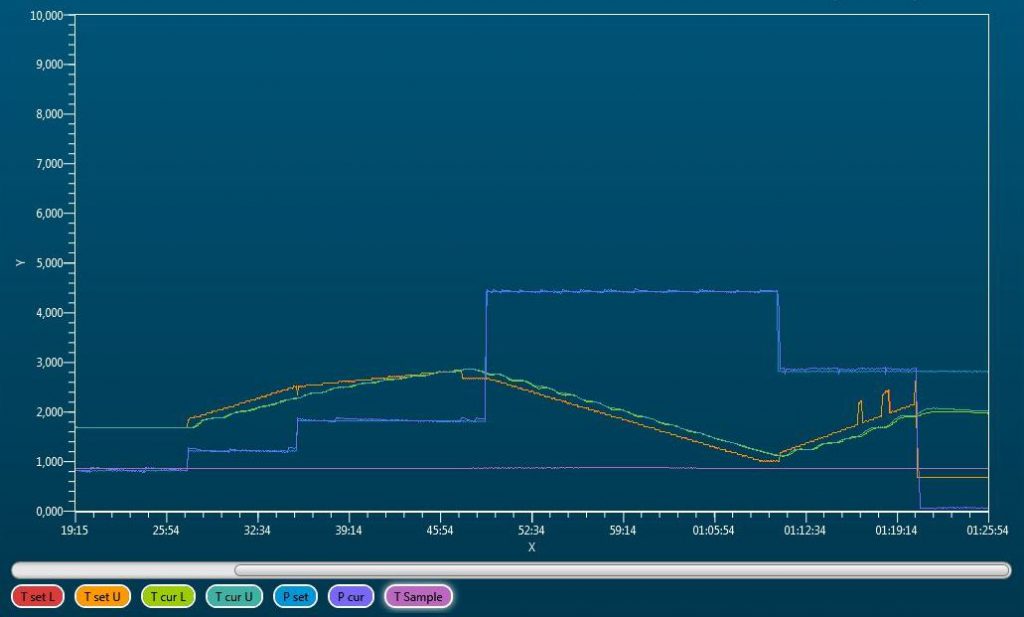Screen dimensions: 1024x617
Task: Toggle the T set L series button
Action: point(38,597)
